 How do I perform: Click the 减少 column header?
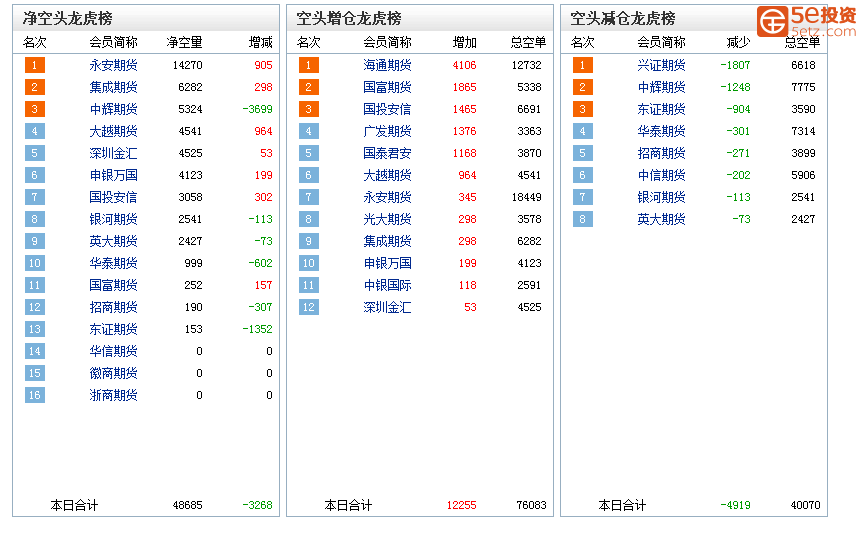[738, 42]
